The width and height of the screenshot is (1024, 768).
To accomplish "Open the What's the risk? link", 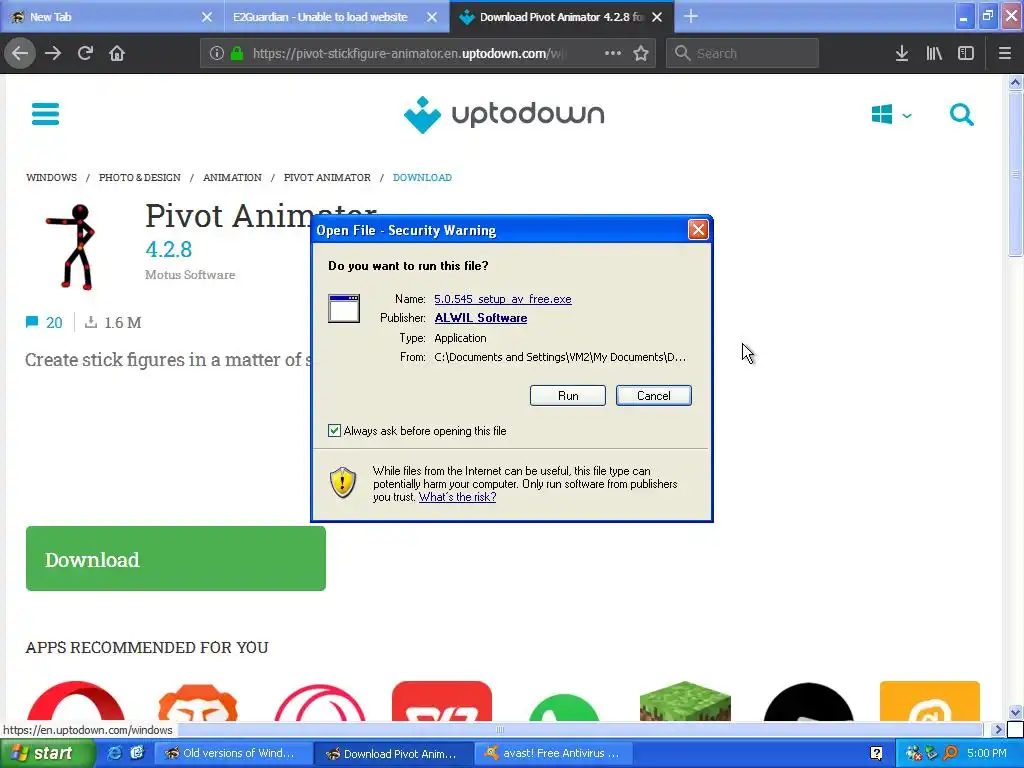I will tap(457, 497).
